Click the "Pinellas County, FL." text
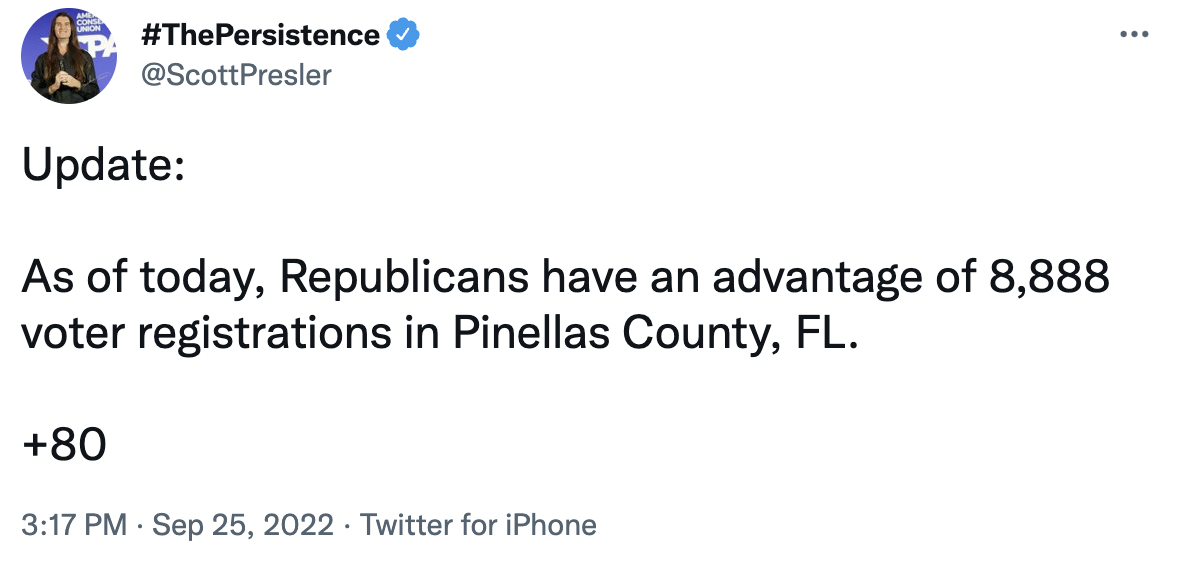Image resolution: width=1180 pixels, height=570 pixels. point(655,334)
